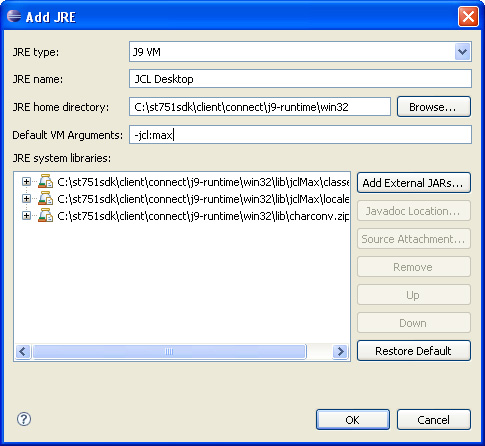485x446 pixels.
Task: Click the right arrow of library list scrollbar
Action: (x=340, y=351)
